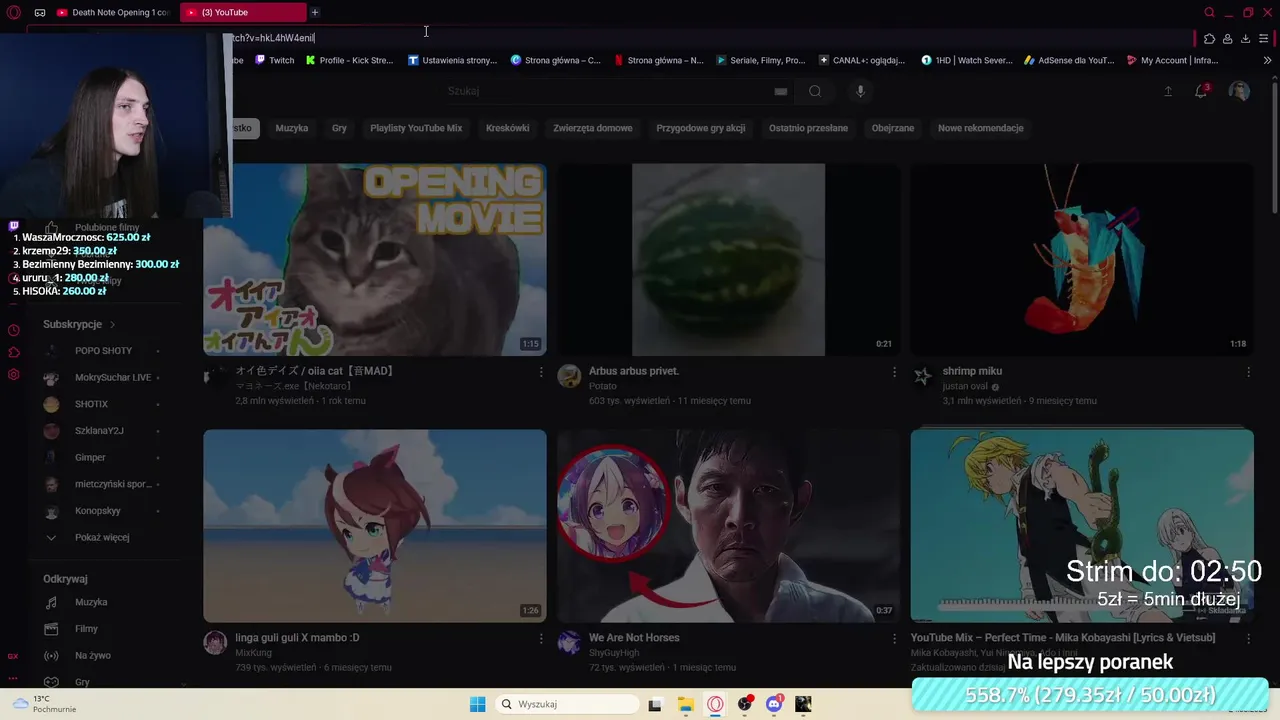Open Konopskyy channel in subscriptions
1280x720 pixels.
pos(100,511)
